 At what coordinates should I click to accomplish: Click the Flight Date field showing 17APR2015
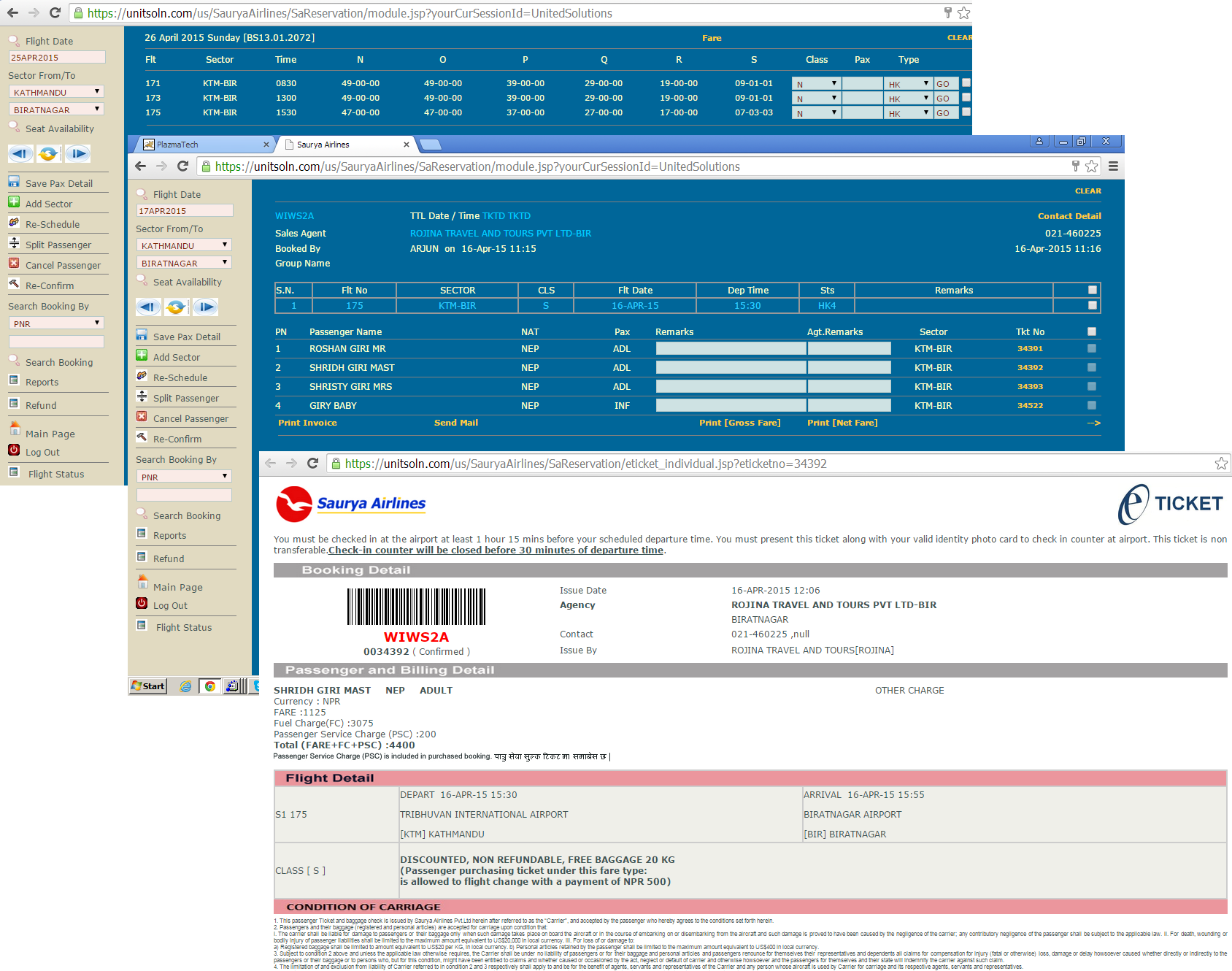(x=184, y=211)
